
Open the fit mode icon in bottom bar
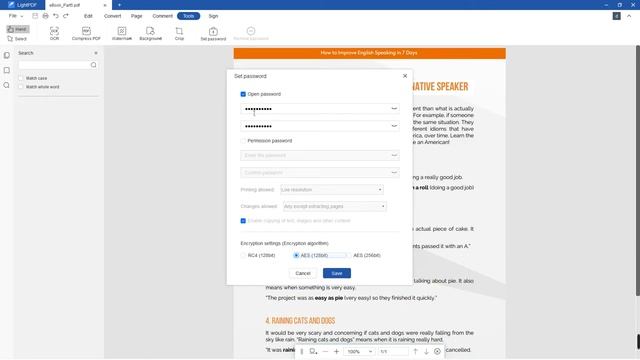[x=313, y=351]
